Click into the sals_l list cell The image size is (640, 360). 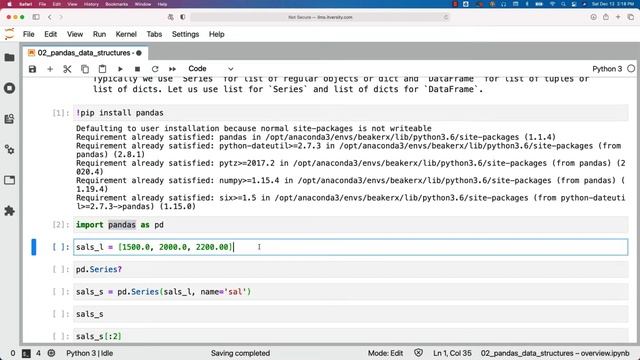tap(350, 247)
